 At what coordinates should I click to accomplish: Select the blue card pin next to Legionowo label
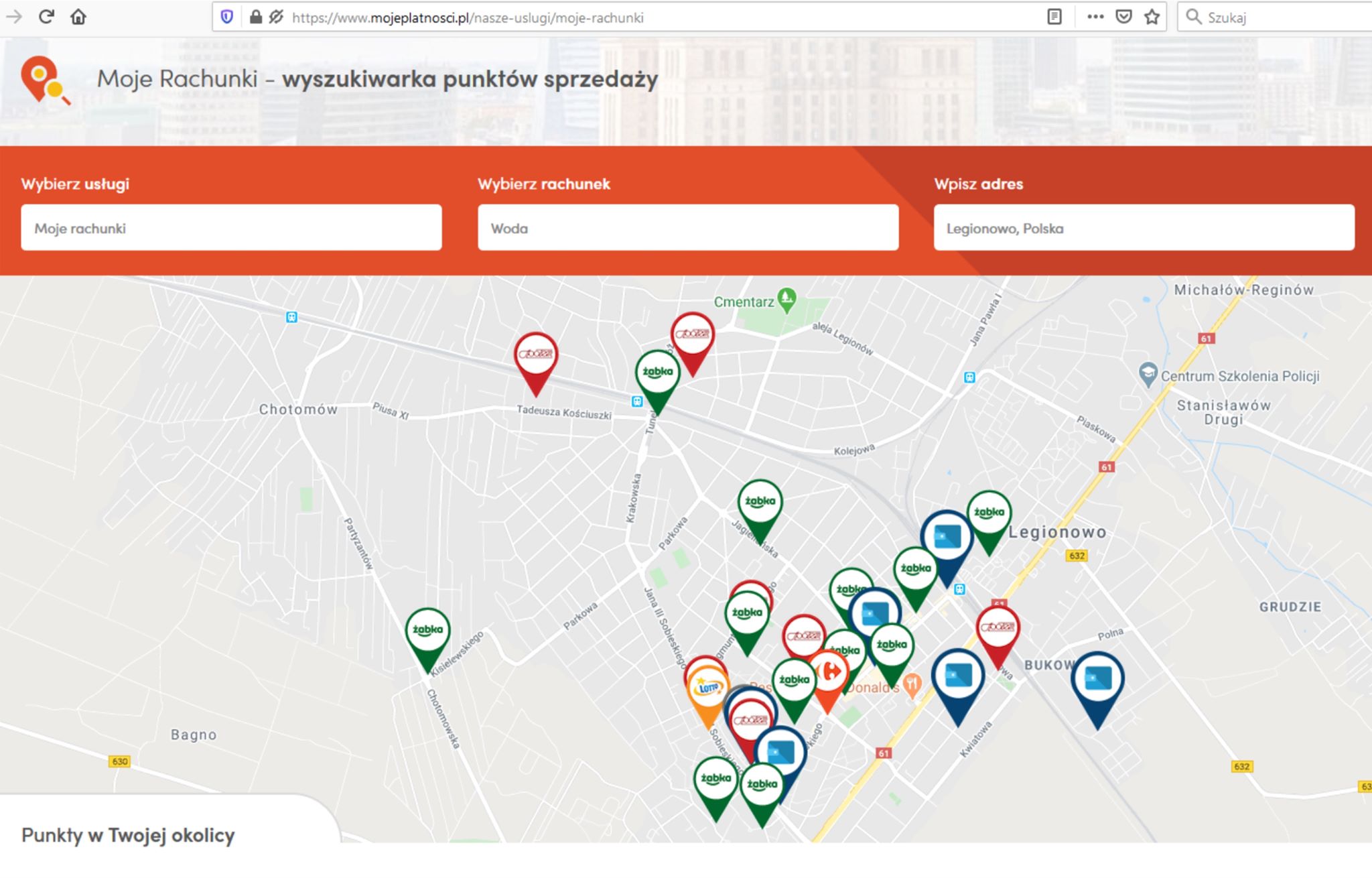pyautogui.click(x=947, y=538)
